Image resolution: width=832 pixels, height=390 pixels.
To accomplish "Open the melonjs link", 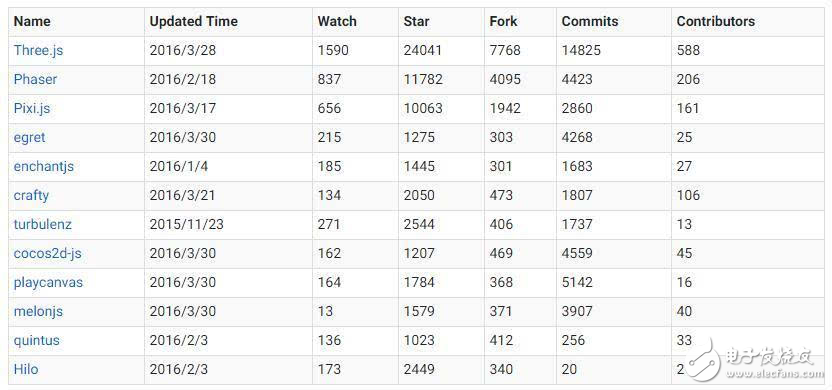I will tap(38, 311).
